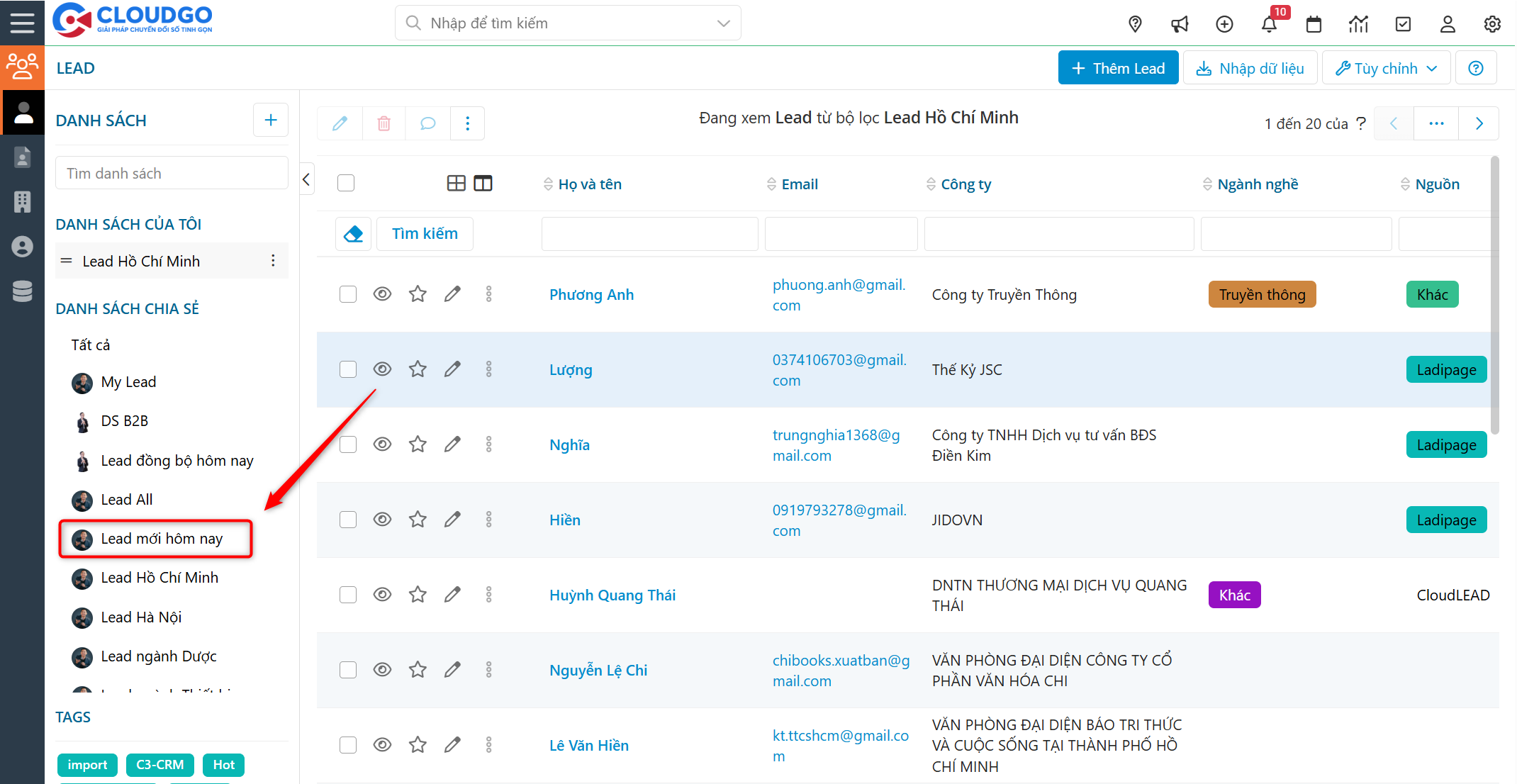Expand the Tùy chỉnh dropdown
Image resolution: width=1517 pixels, height=784 pixels.
1386,68
